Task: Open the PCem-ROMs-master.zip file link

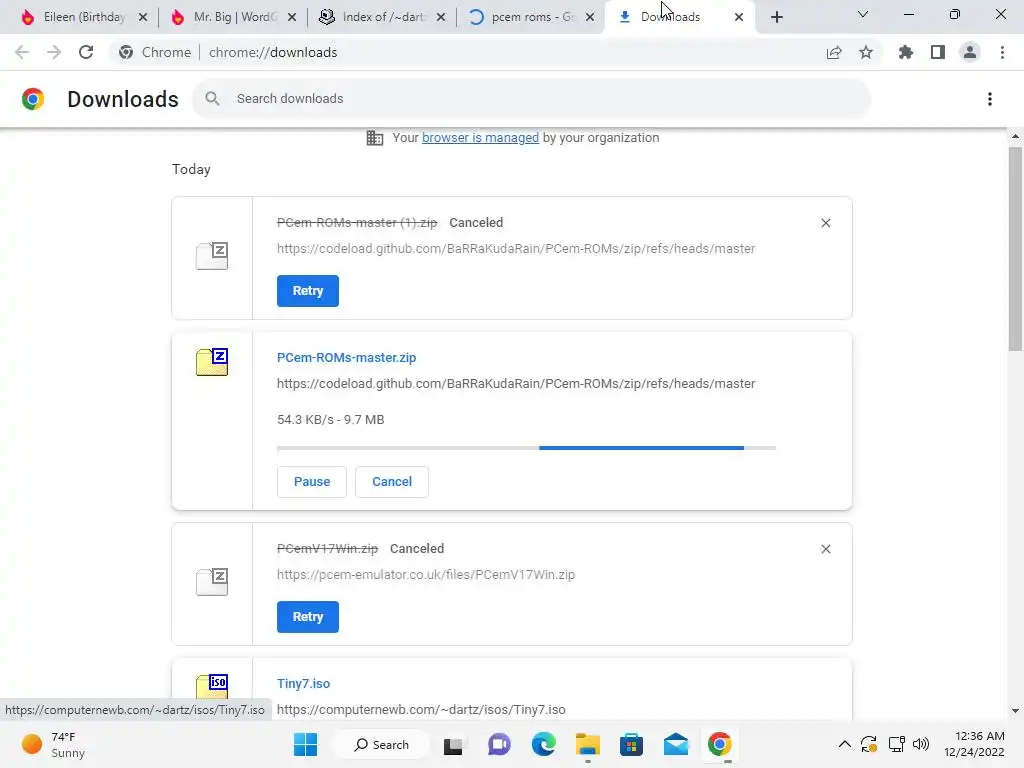Action: 346,358
